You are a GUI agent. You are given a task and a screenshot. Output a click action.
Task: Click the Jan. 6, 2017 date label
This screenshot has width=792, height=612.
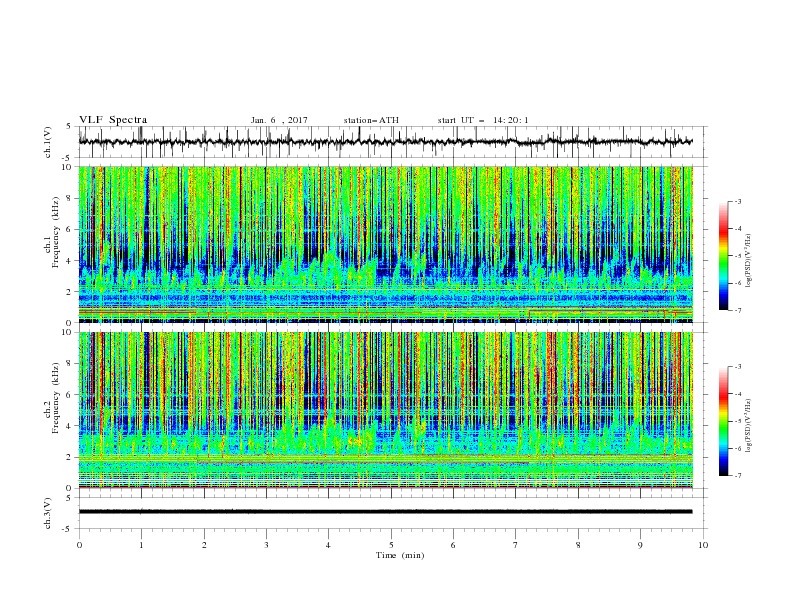click(279, 120)
